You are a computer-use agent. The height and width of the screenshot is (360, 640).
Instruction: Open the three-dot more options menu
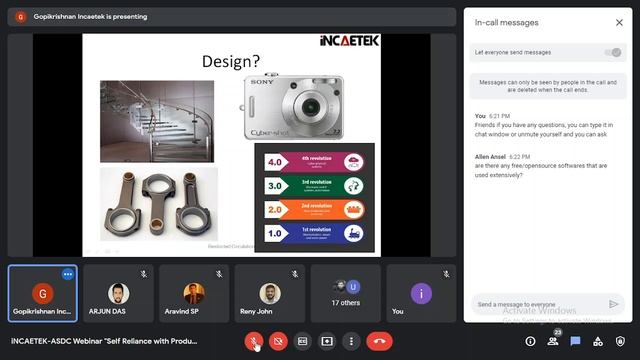(351, 341)
